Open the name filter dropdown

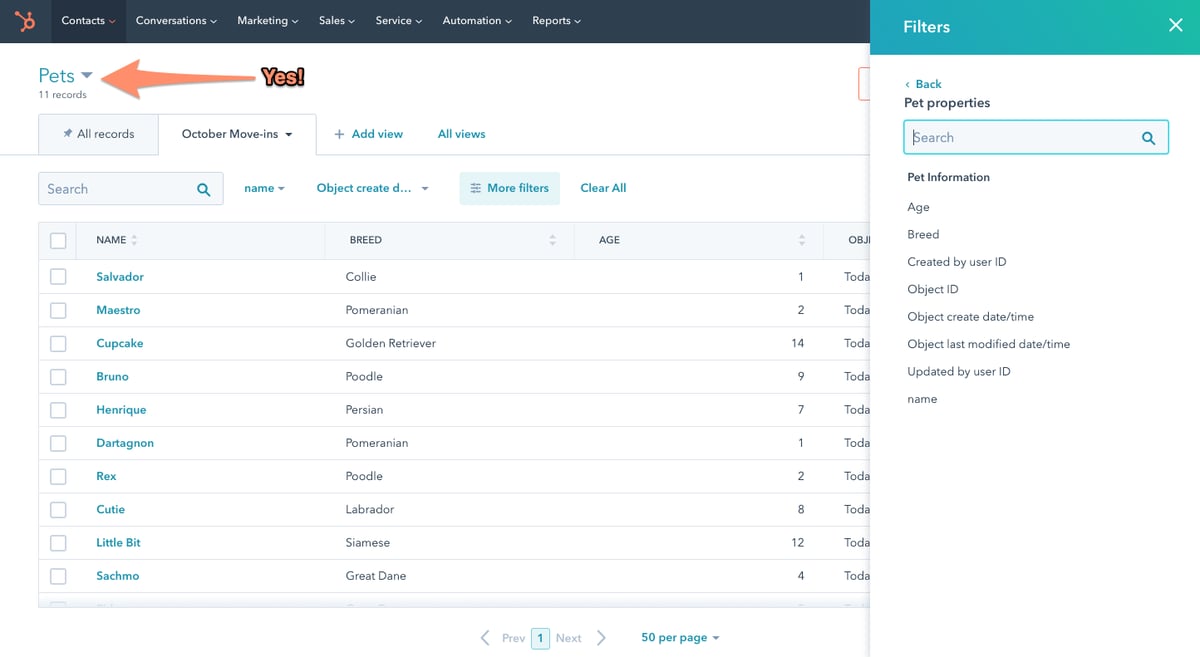264,188
